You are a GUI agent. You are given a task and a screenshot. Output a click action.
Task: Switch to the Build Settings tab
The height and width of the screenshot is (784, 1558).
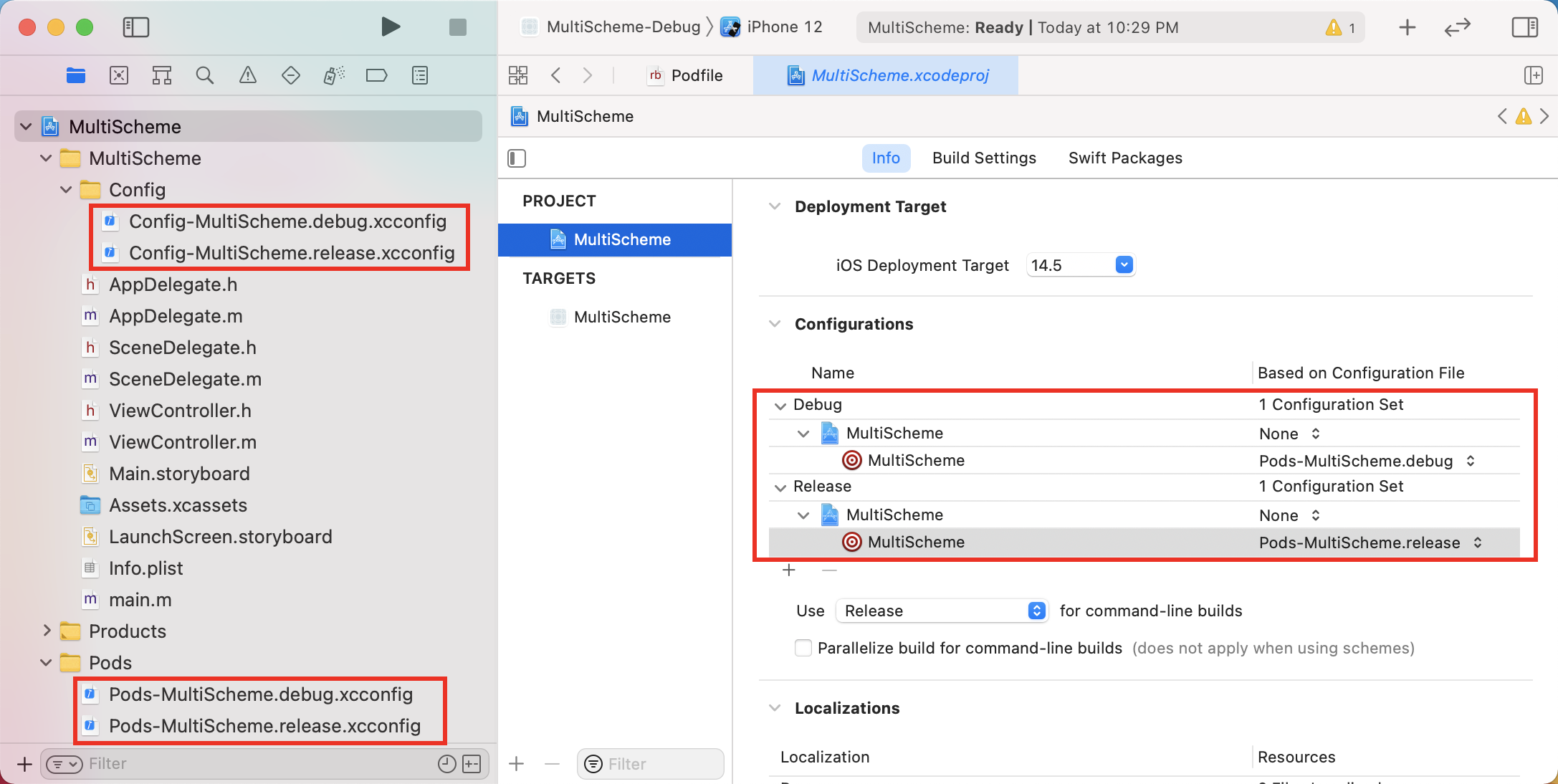tap(984, 158)
